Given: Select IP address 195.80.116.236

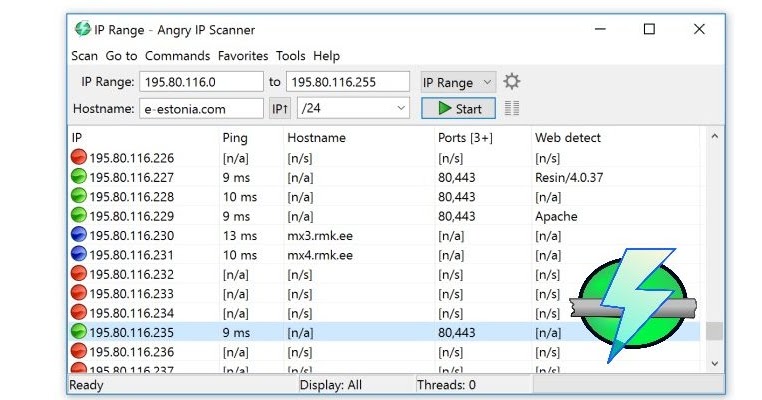Looking at the screenshot, I should click(132, 352).
